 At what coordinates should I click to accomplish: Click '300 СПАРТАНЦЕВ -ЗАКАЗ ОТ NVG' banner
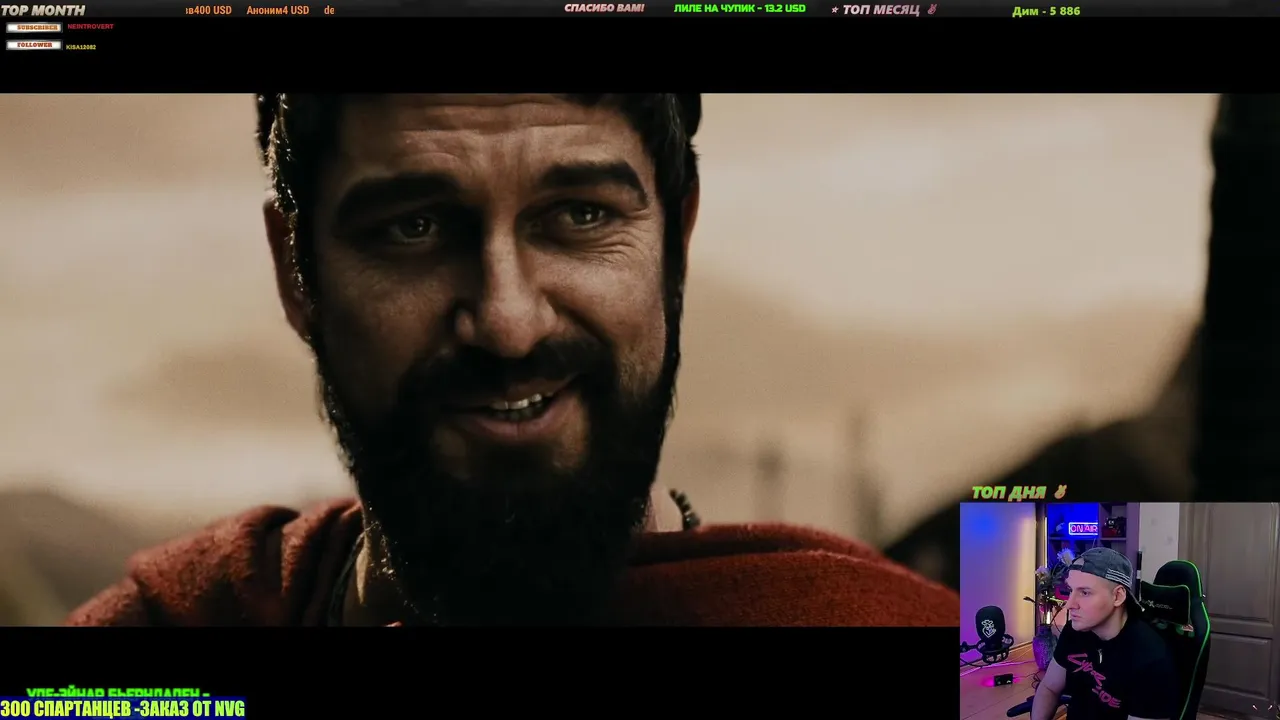(122, 709)
